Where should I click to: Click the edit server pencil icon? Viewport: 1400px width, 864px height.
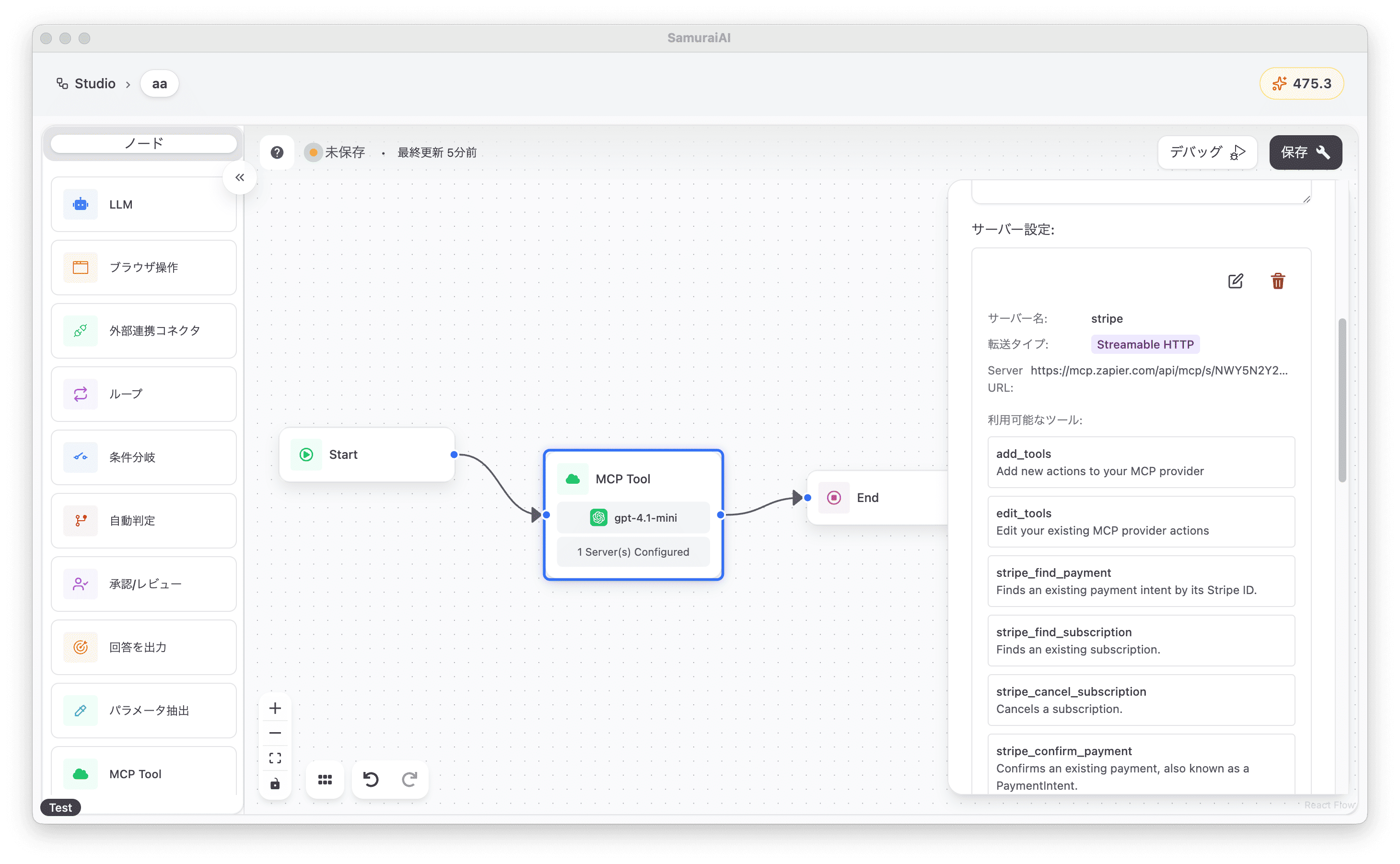click(1235, 281)
